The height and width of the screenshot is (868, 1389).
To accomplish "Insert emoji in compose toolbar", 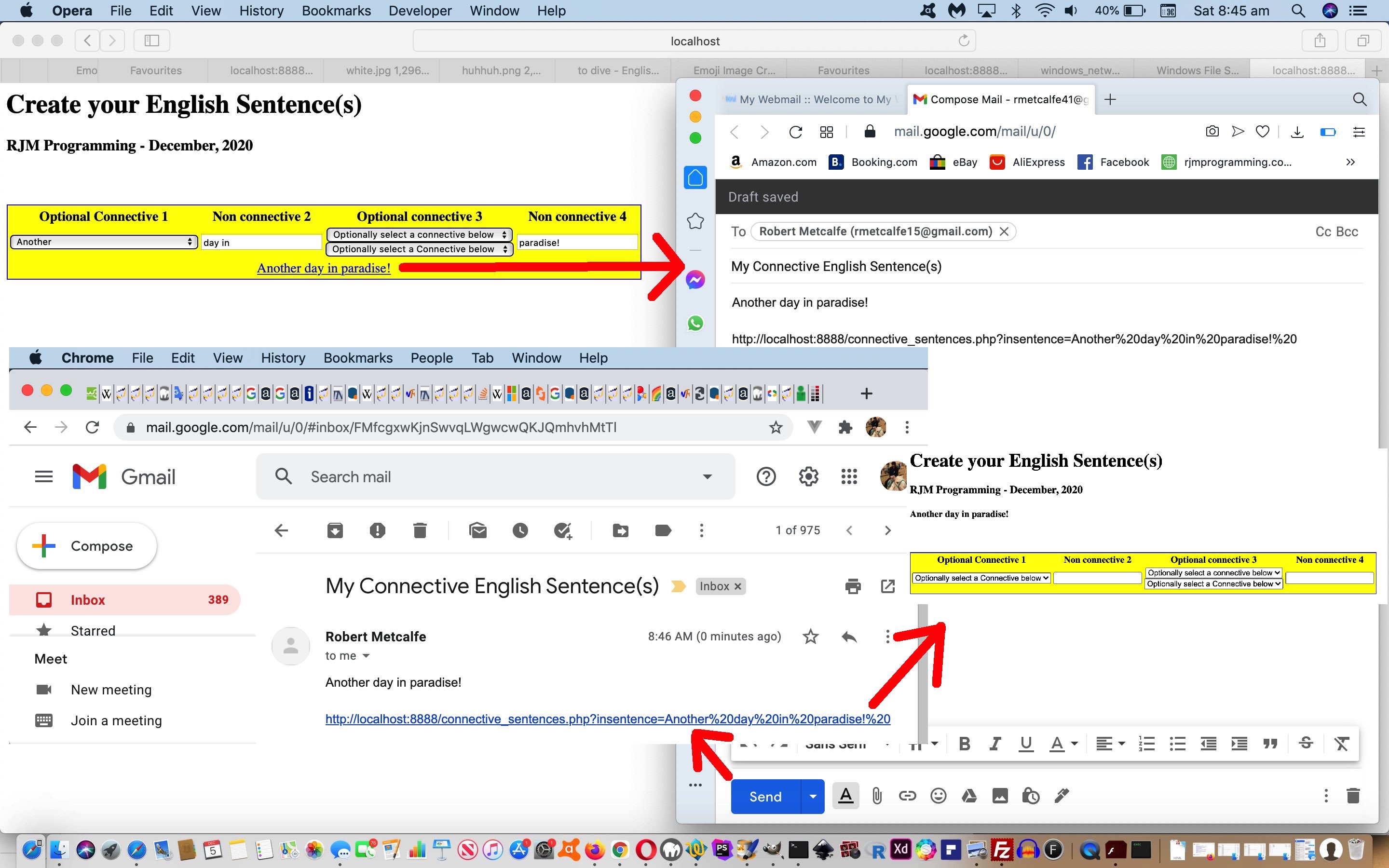I will (938, 796).
